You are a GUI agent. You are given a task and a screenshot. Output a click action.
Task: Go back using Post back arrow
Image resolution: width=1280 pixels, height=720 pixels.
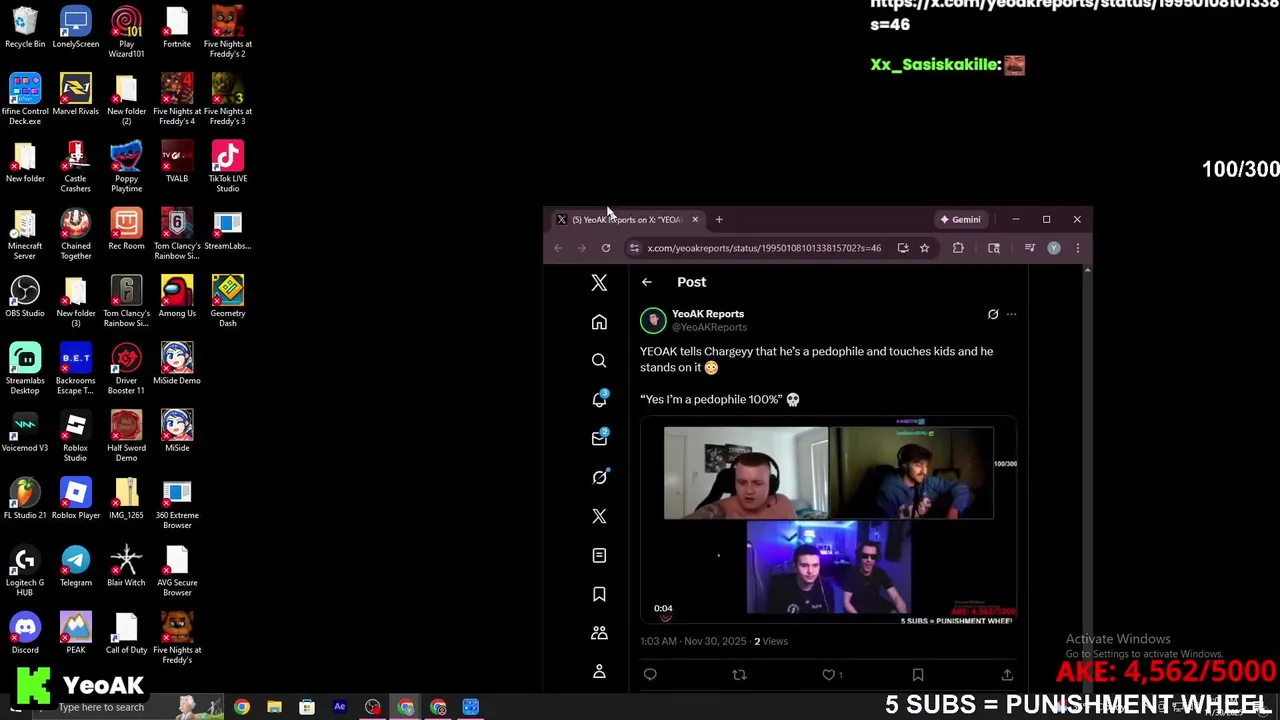647,282
